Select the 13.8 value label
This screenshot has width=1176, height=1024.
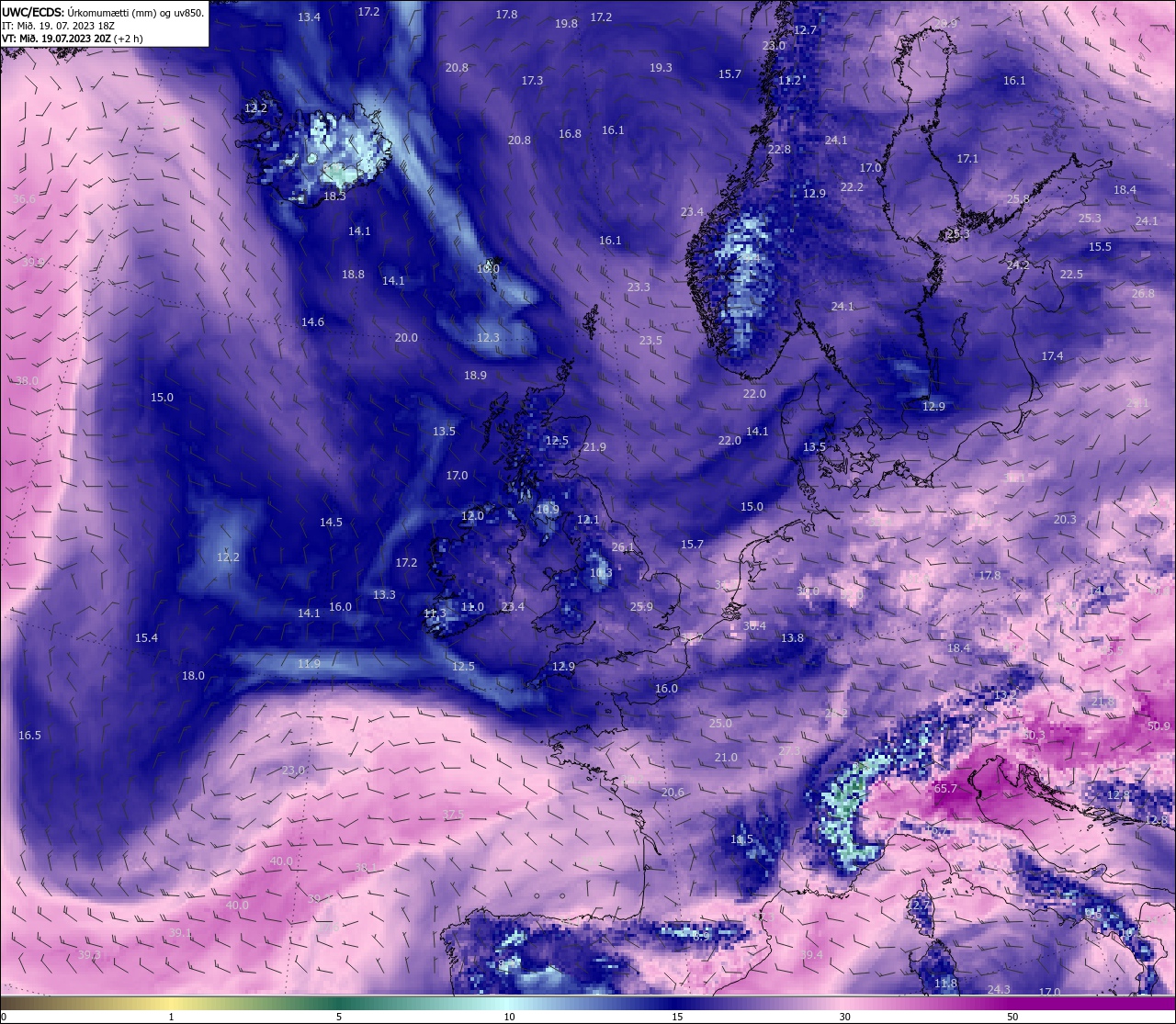tap(792, 638)
